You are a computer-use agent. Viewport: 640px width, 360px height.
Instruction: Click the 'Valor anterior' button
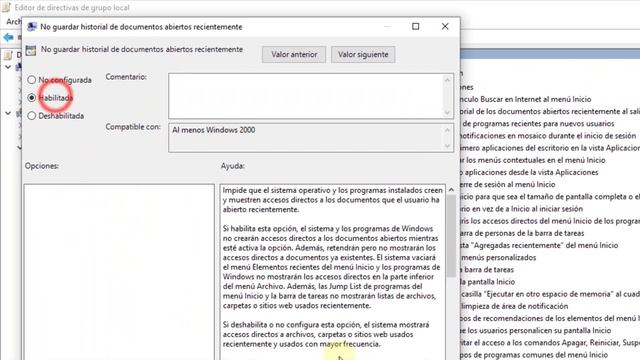pos(294,54)
